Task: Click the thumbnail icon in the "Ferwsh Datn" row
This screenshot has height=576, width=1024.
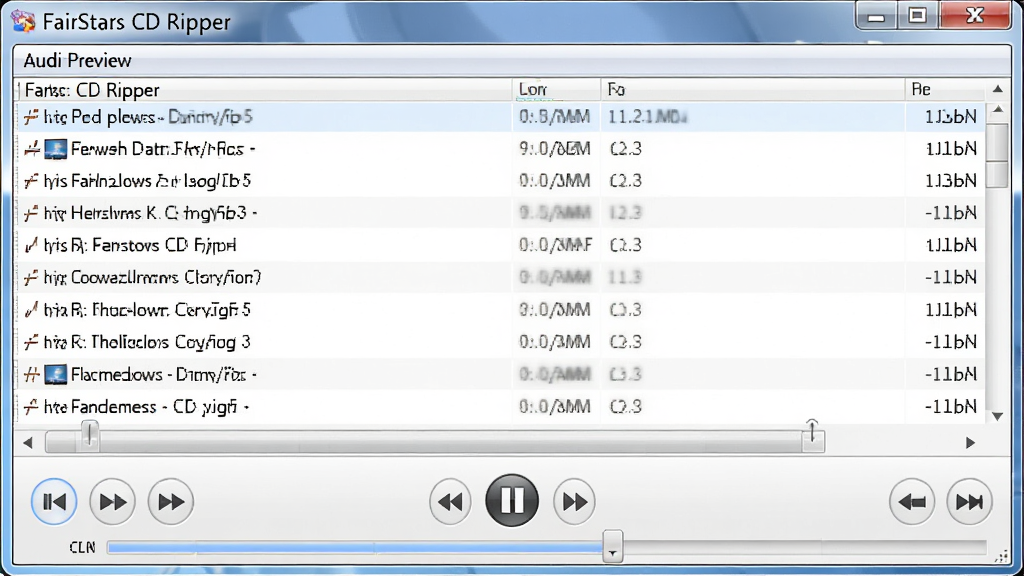Action: pyautogui.click(x=56, y=149)
